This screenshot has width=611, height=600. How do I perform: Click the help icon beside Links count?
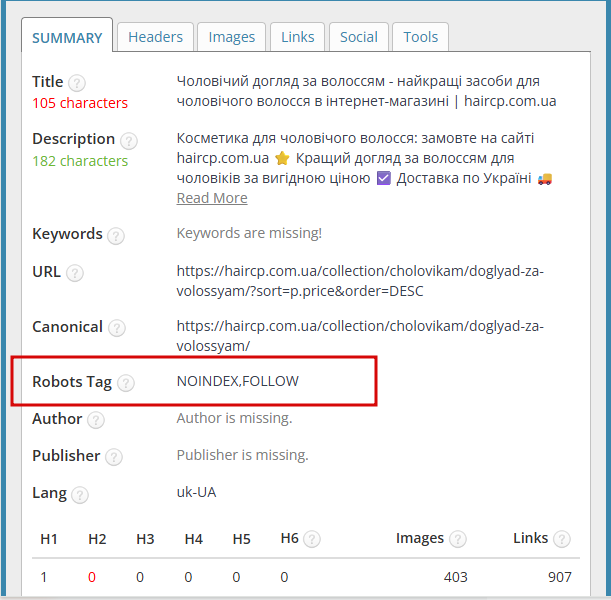[x=562, y=540]
